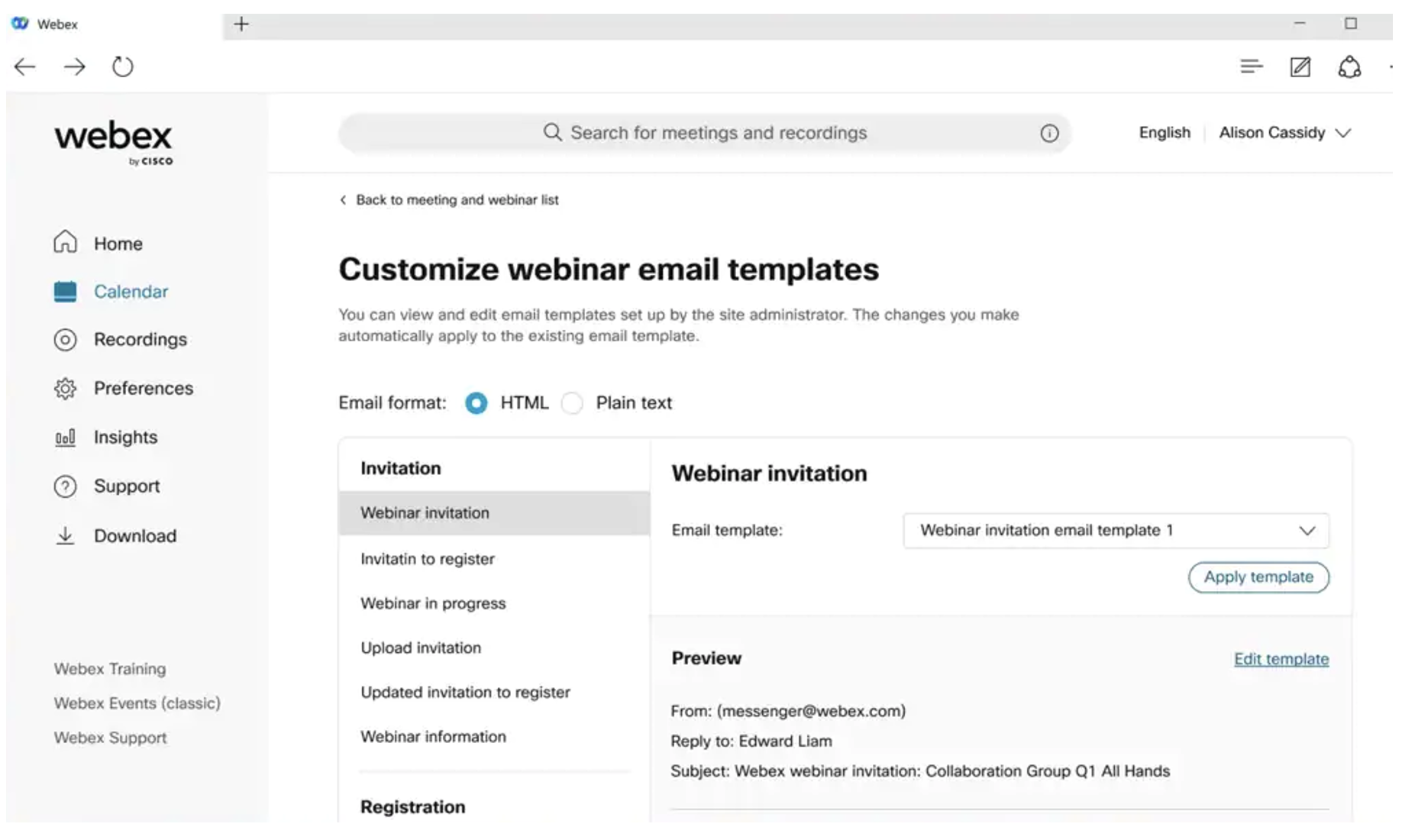This screenshot has height=840, width=1402.
Task: Select the Support question mark icon
Action: 66,486
